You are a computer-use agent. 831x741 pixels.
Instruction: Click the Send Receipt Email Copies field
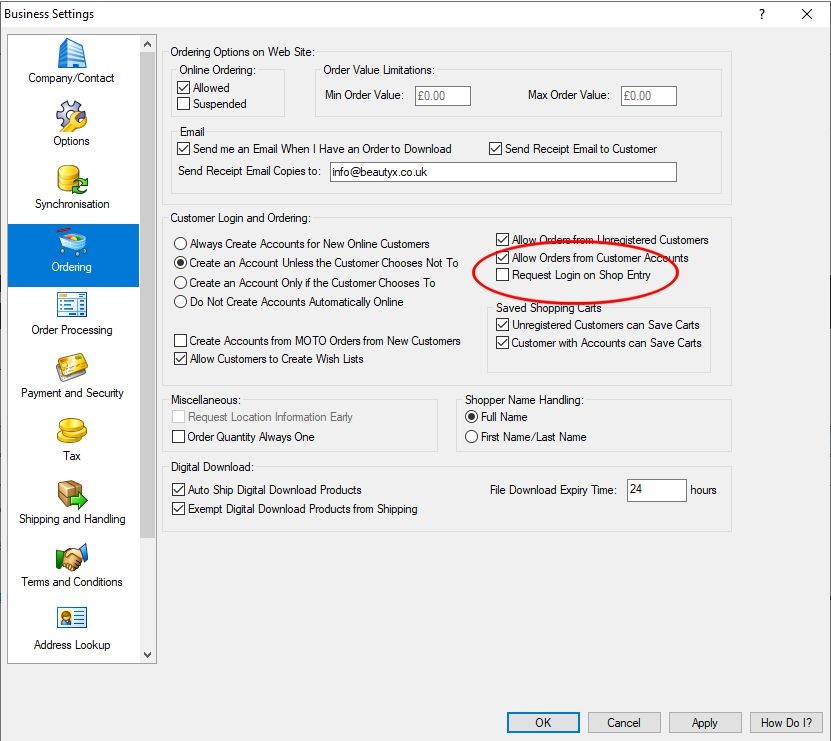pyautogui.click(x=501, y=172)
